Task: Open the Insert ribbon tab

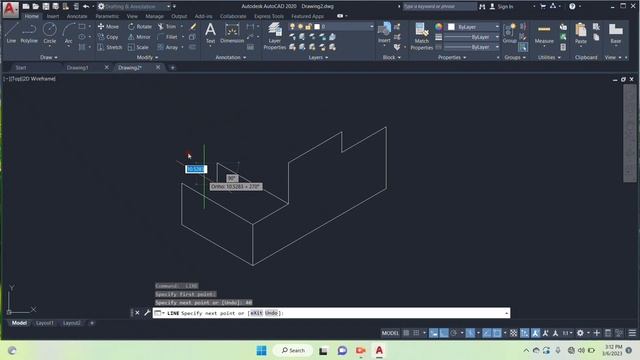Action: (53, 16)
